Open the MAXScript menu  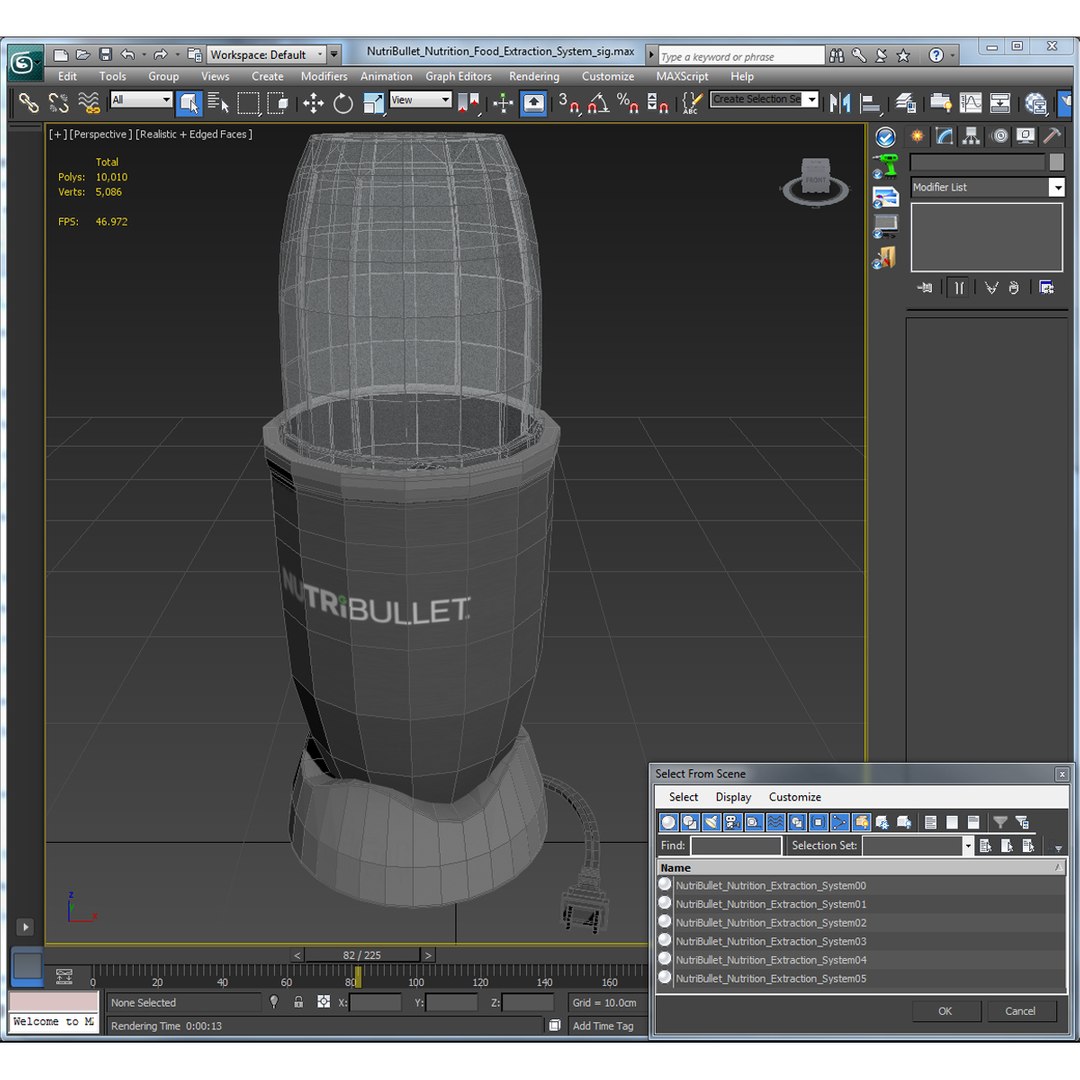[x=682, y=76]
